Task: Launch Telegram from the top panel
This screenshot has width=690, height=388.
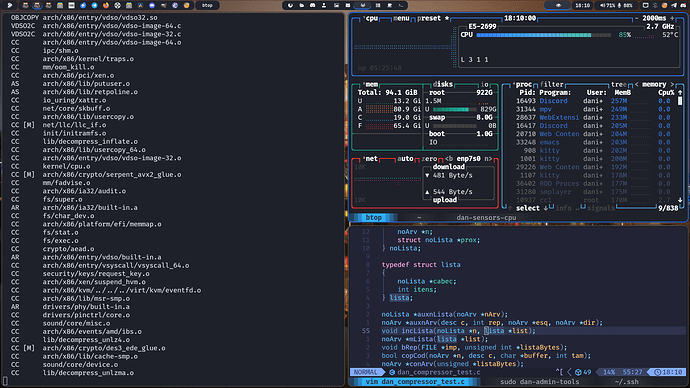Action: click(94, 5)
